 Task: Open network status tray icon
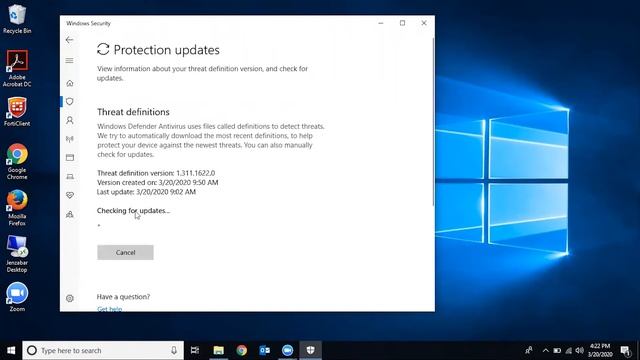(569, 350)
